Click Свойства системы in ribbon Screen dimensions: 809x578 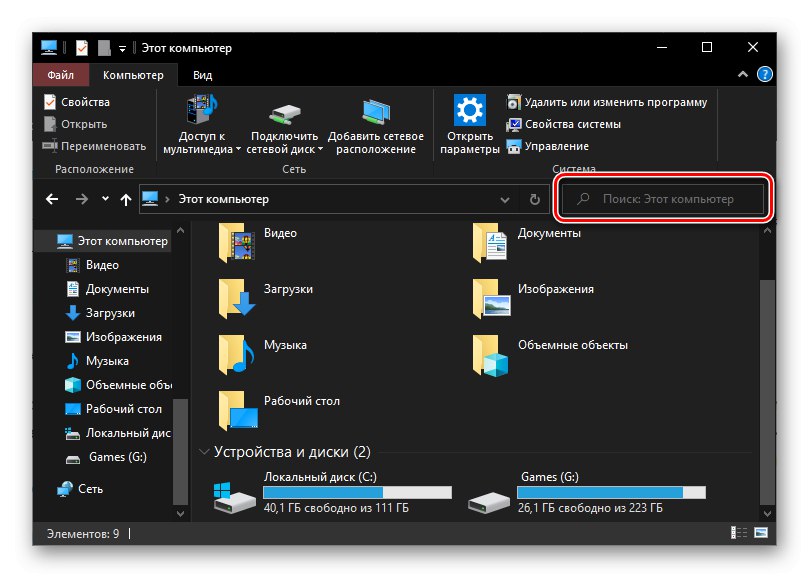pos(564,124)
